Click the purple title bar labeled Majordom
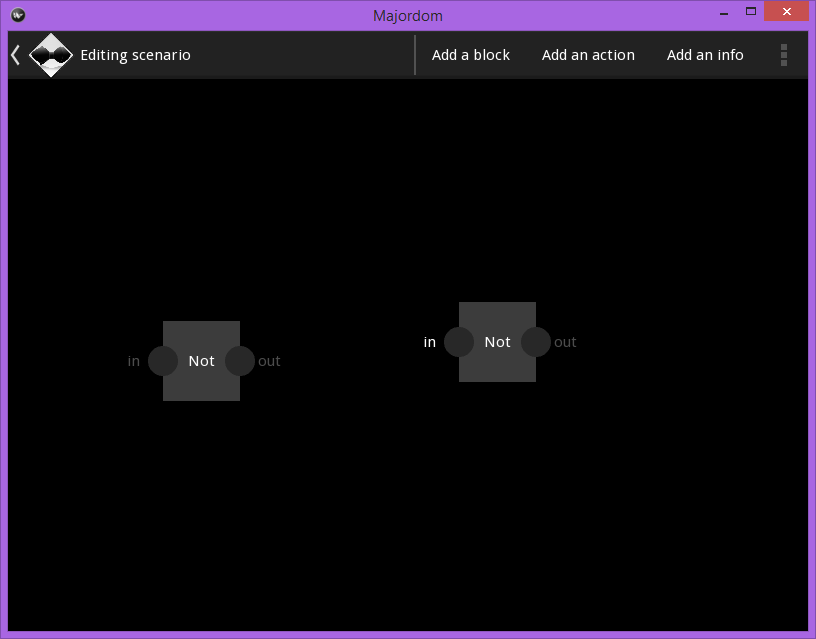The width and height of the screenshot is (816, 639). pyautogui.click(x=408, y=15)
